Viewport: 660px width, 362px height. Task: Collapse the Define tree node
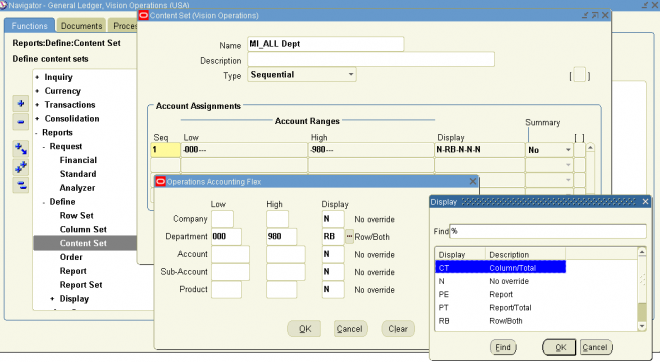tap(44, 202)
